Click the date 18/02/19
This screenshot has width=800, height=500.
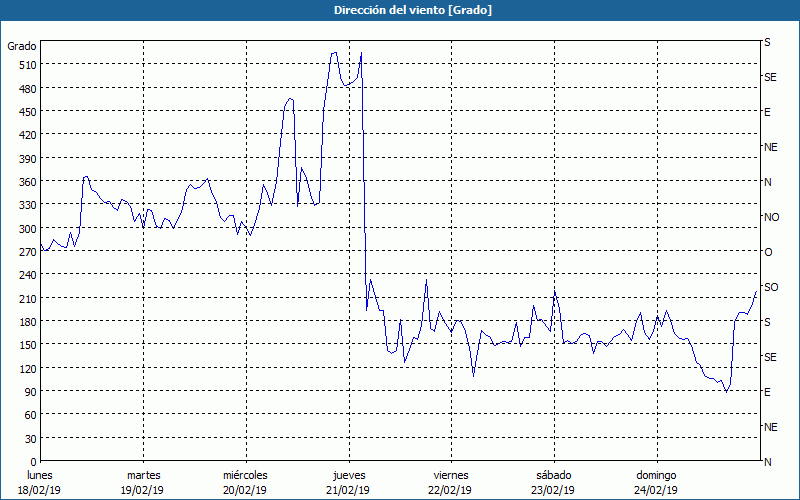point(39,490)
